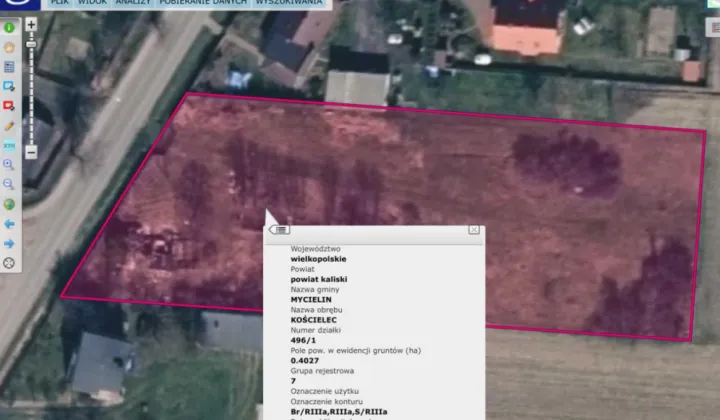
Task: Click the crosshair locate tool
Action: coord(9,263)
